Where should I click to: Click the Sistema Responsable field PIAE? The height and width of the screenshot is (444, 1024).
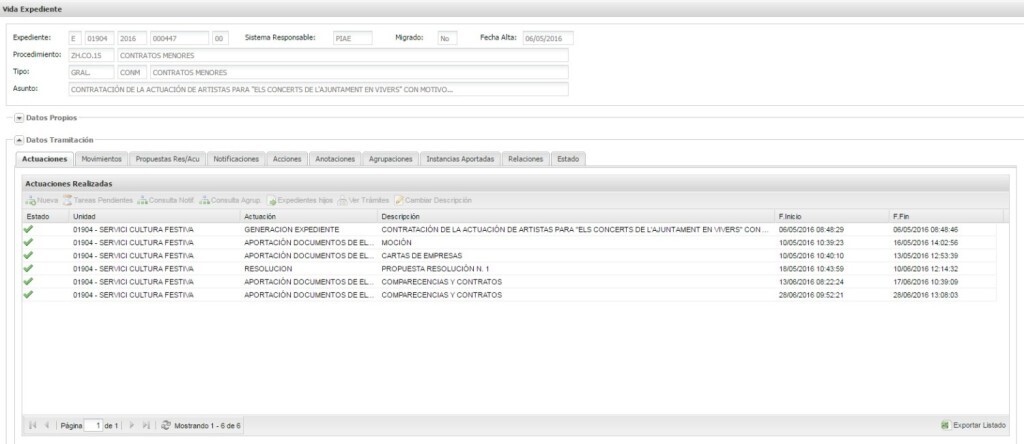coord(353,39)
